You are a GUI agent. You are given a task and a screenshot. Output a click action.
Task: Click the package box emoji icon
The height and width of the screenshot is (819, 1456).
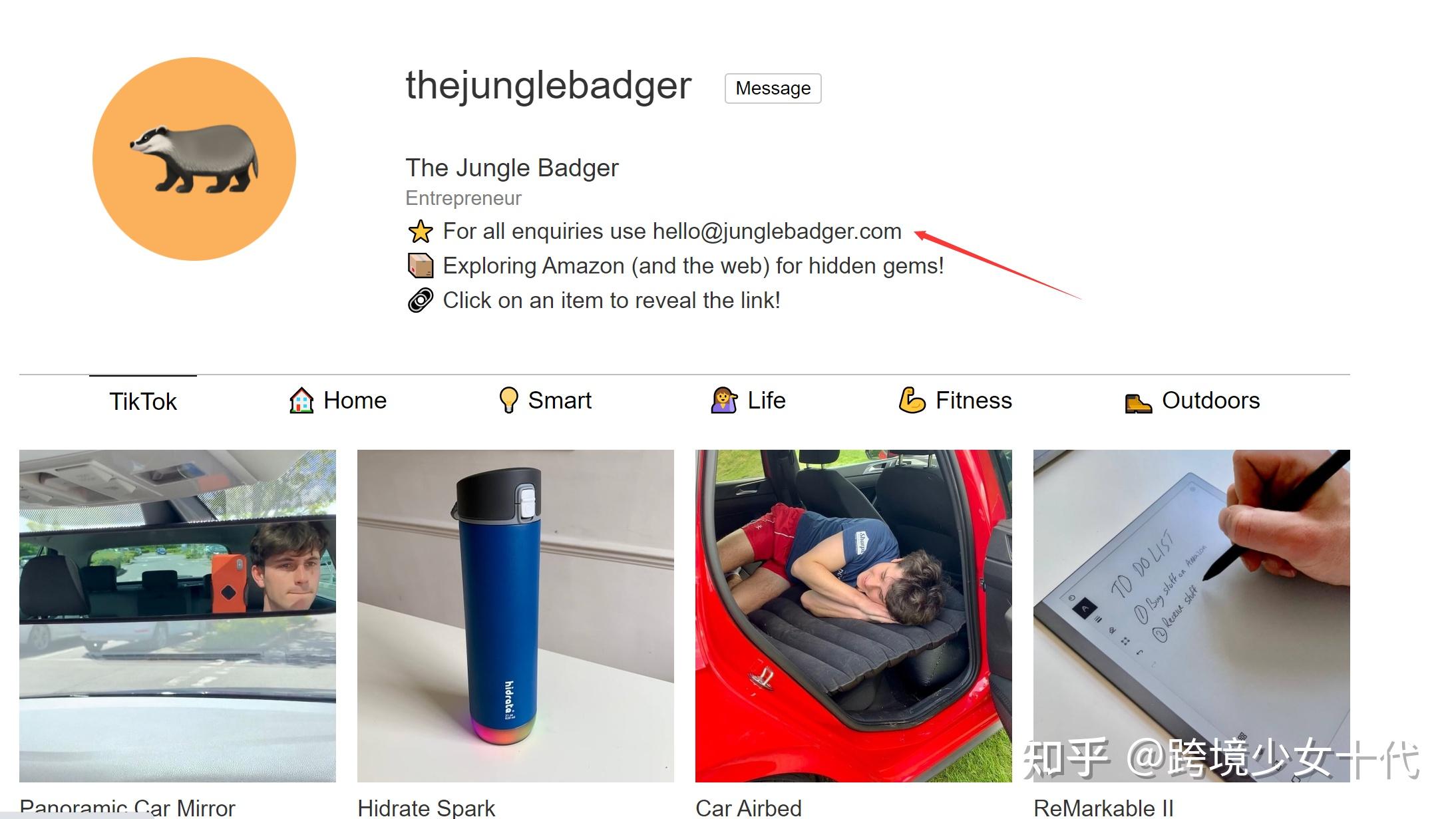pyautogui.click(x=421, y=266)
